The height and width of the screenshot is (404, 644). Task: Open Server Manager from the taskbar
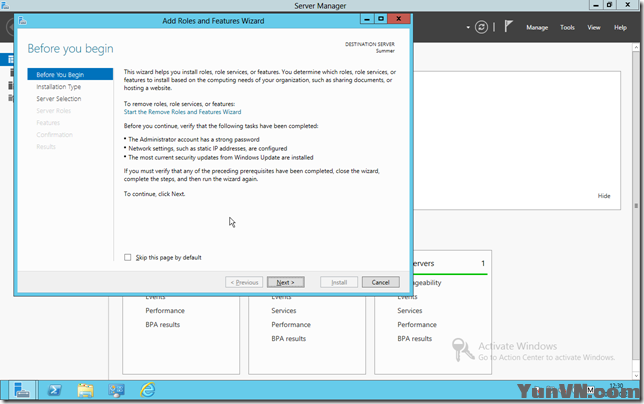click(x=22, y=390)
